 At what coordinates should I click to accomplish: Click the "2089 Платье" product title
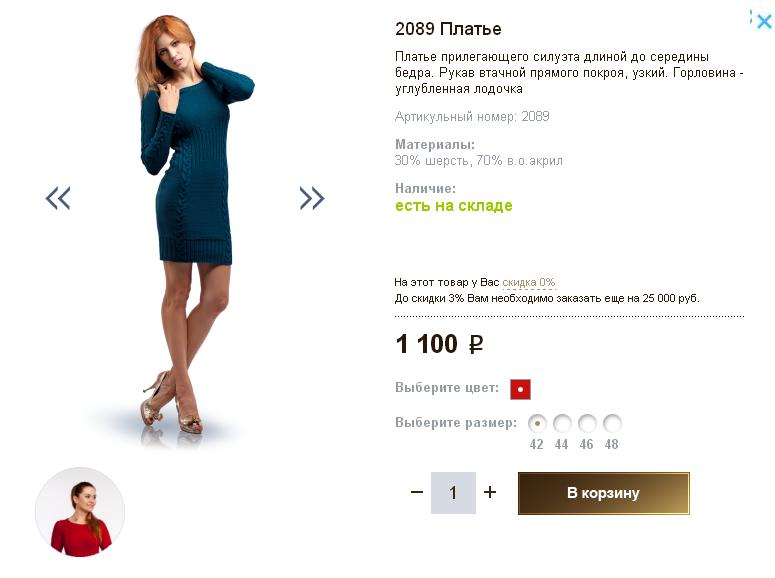[x=448, y=29]
